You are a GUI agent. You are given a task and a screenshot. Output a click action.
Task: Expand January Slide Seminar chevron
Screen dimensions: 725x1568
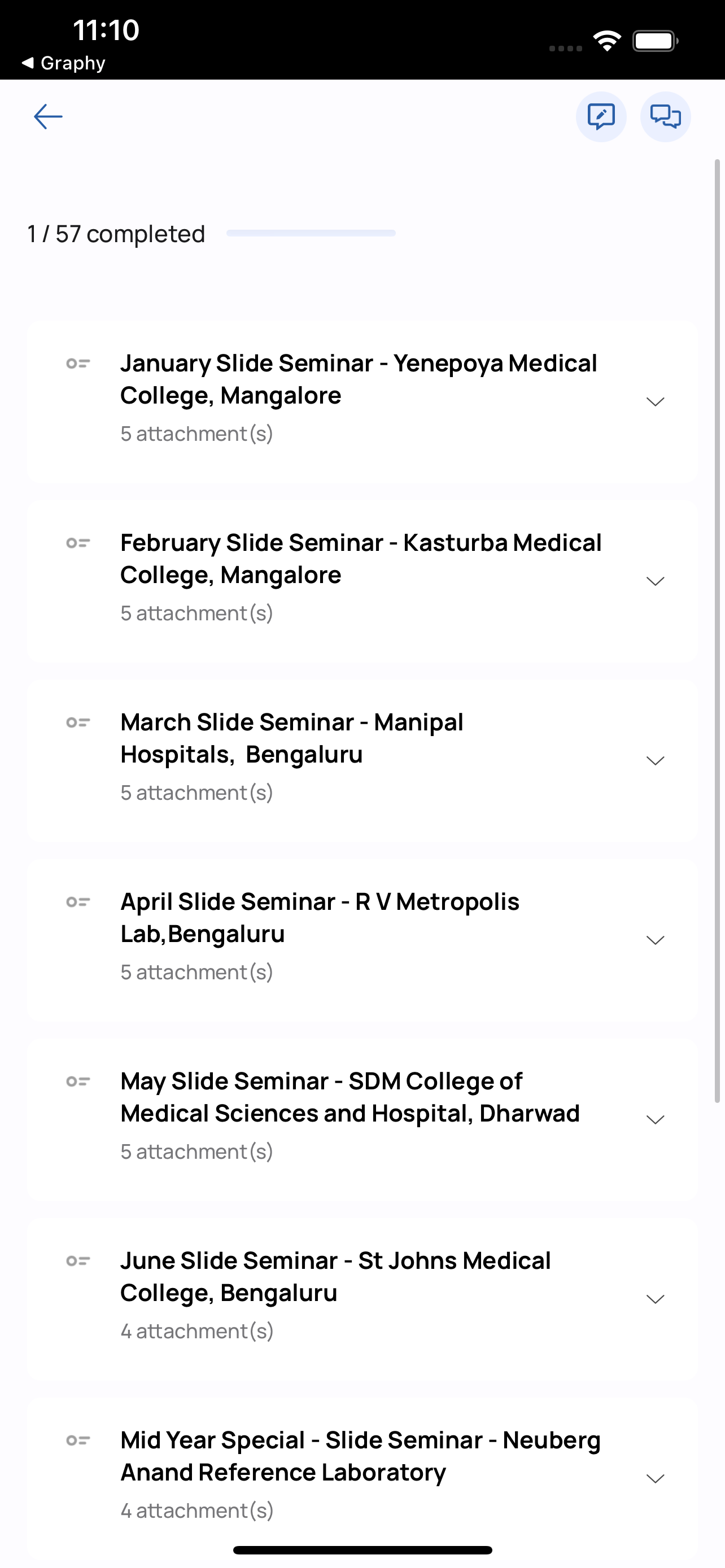[x=655, y=402]
